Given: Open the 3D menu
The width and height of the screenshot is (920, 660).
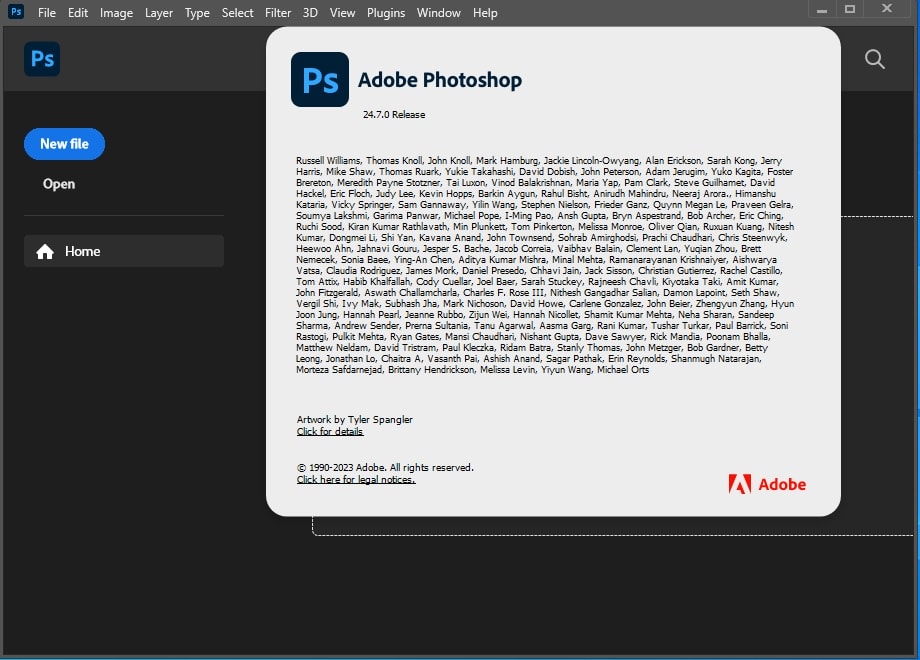Looking at the screenshot, I should (310, 12).
